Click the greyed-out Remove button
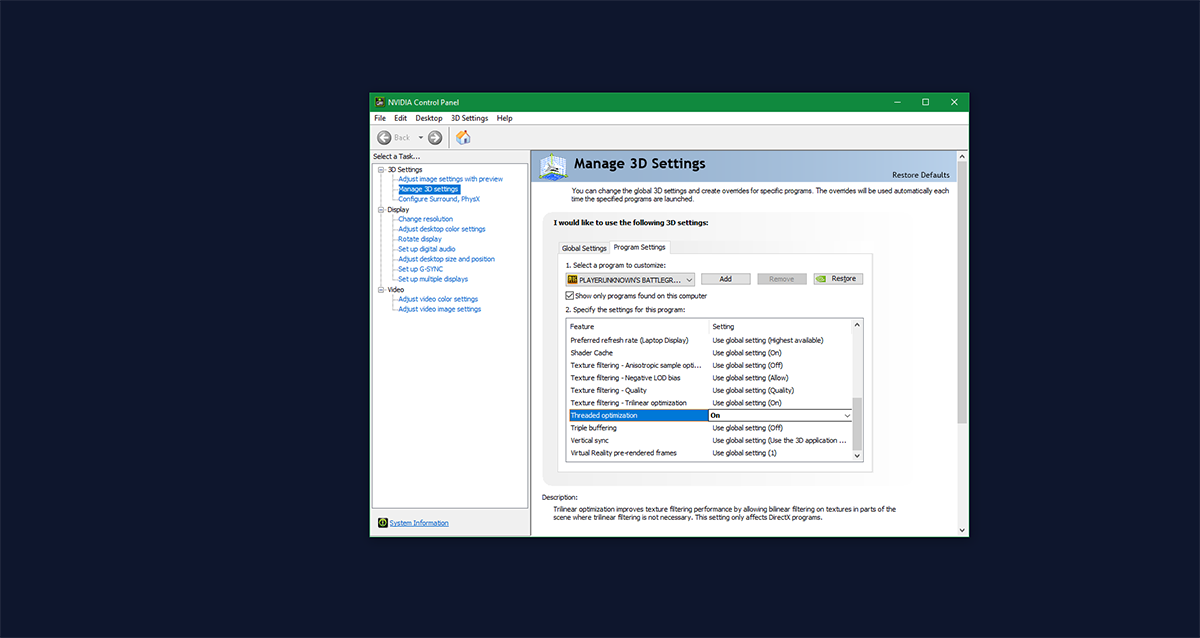 (x=782, y=279)
